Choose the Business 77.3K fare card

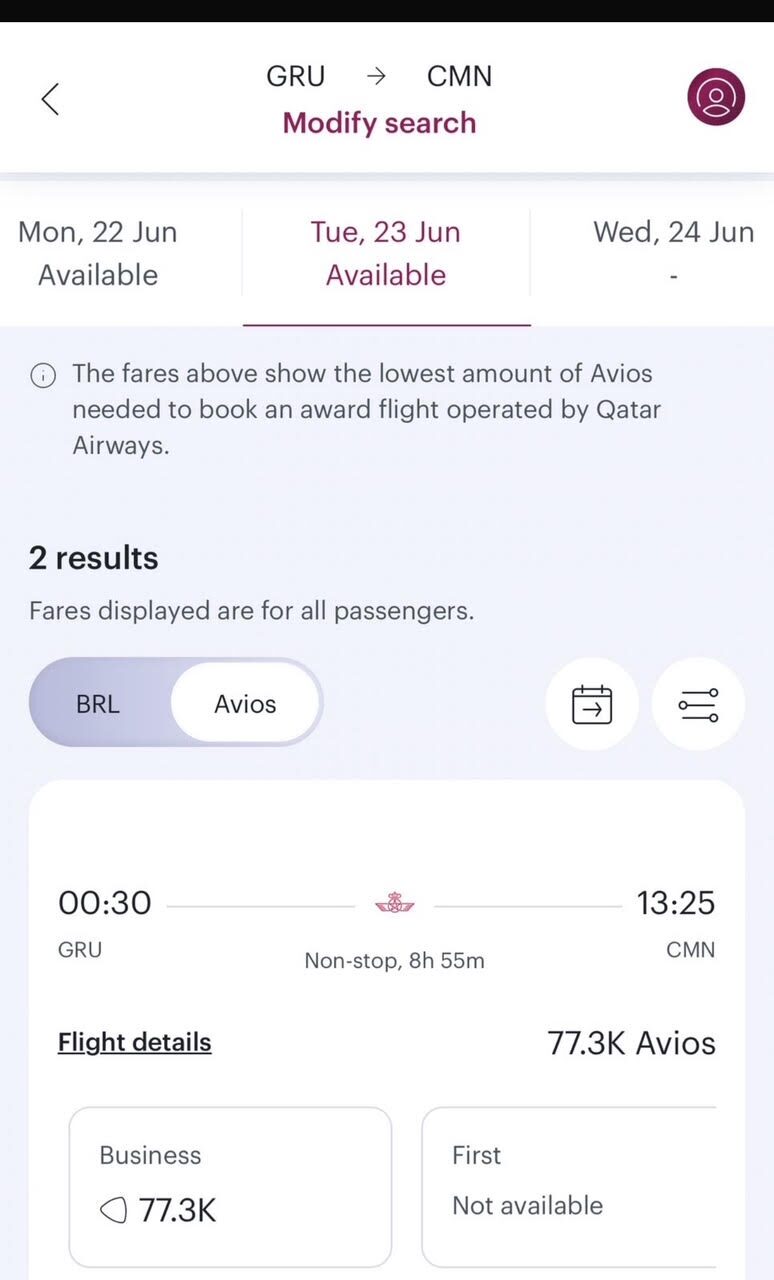tap(230, 1186)
